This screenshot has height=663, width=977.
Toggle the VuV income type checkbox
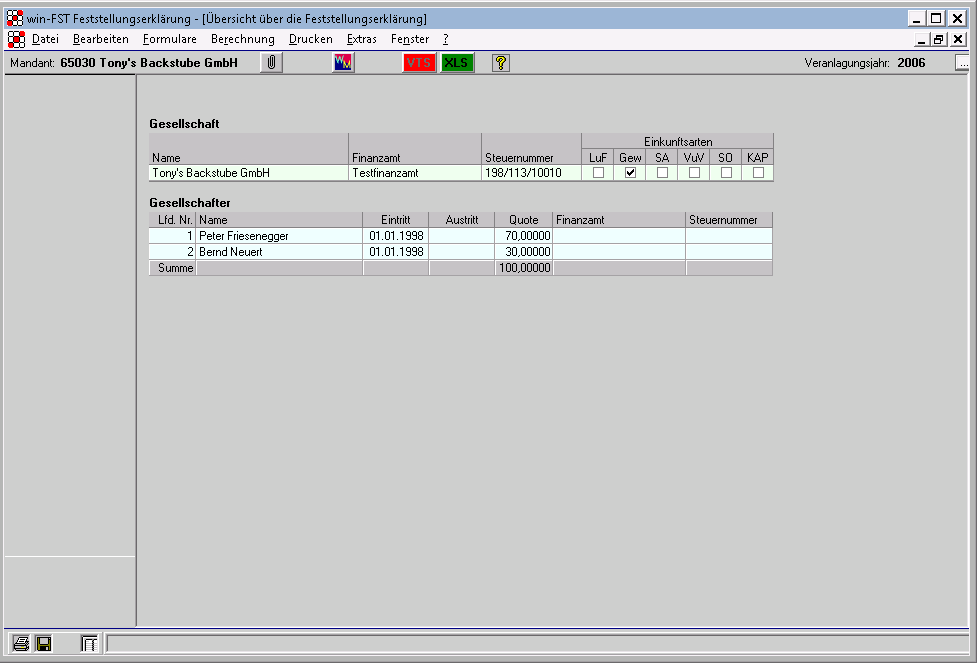click(694, 173)
